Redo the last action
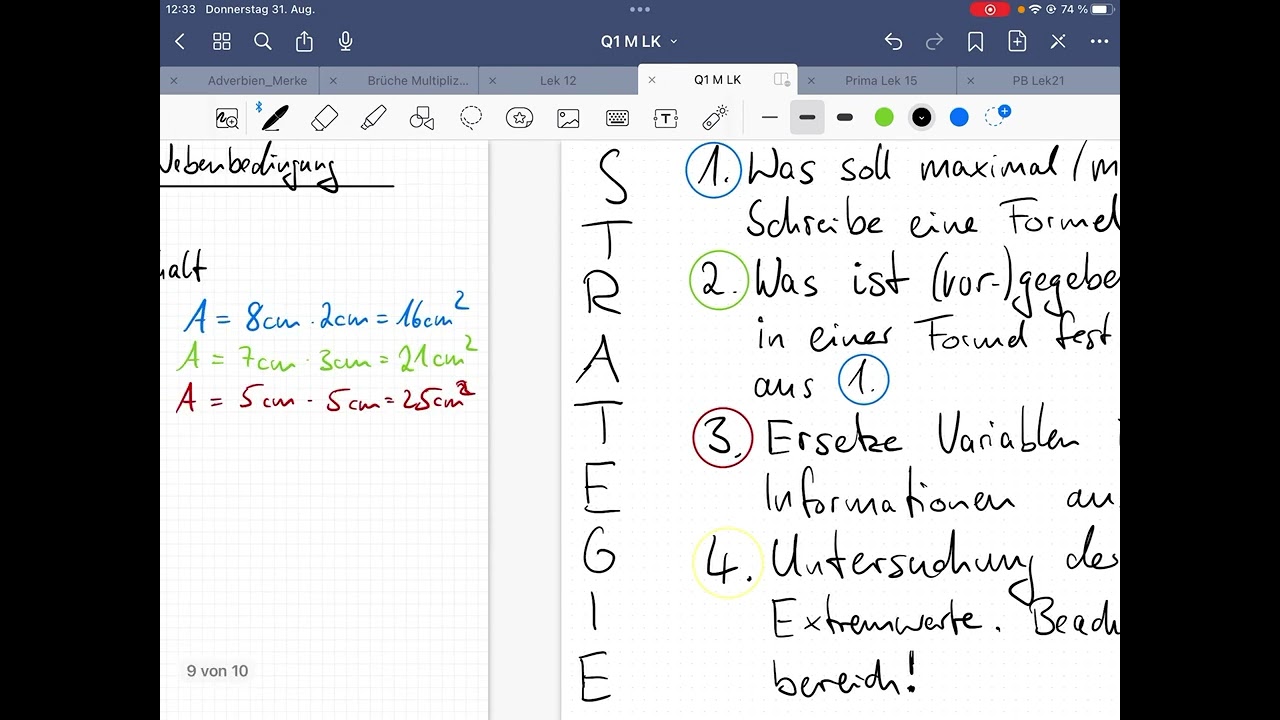 (935, 41)
